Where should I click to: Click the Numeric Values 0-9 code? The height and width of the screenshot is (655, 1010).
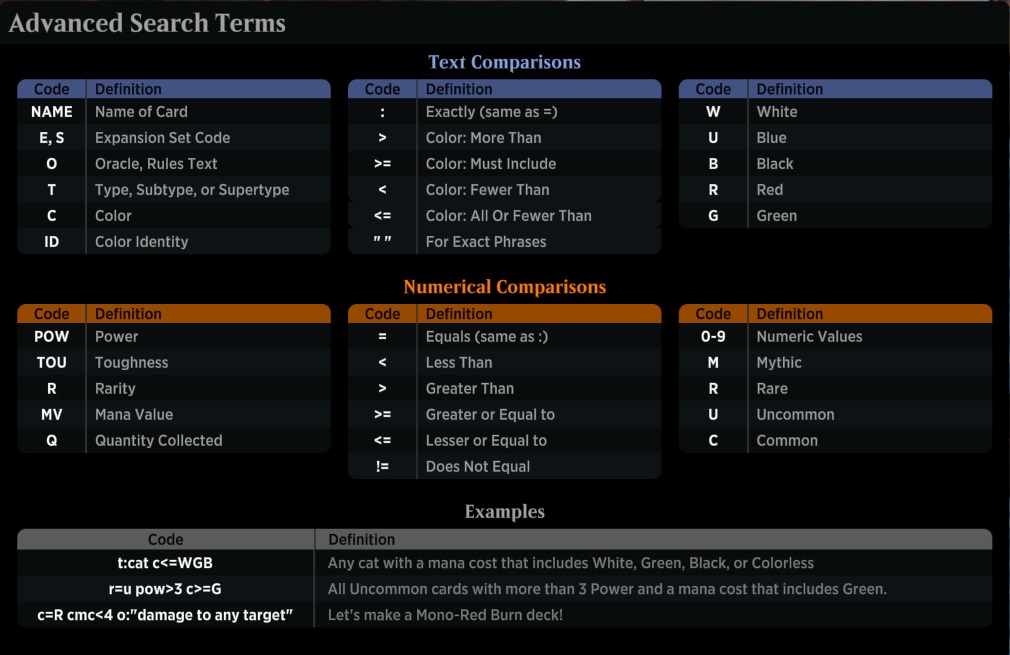[713, 336]
